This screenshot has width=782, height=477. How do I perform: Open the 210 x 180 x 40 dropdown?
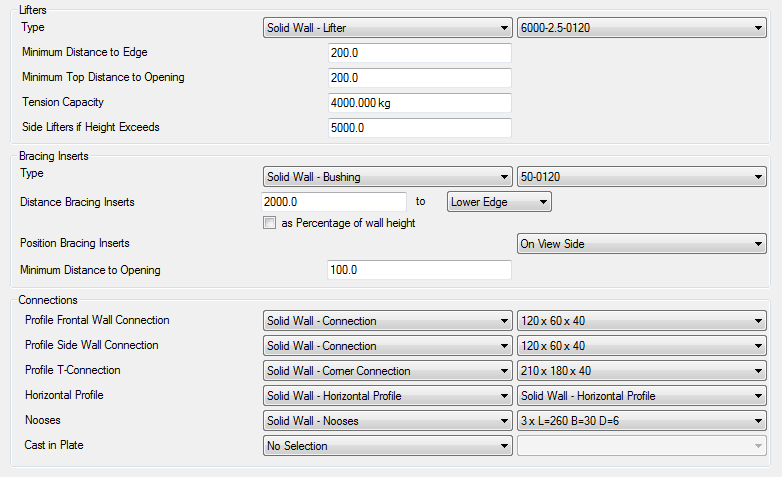pyautogui.click(x=641, y=371)
